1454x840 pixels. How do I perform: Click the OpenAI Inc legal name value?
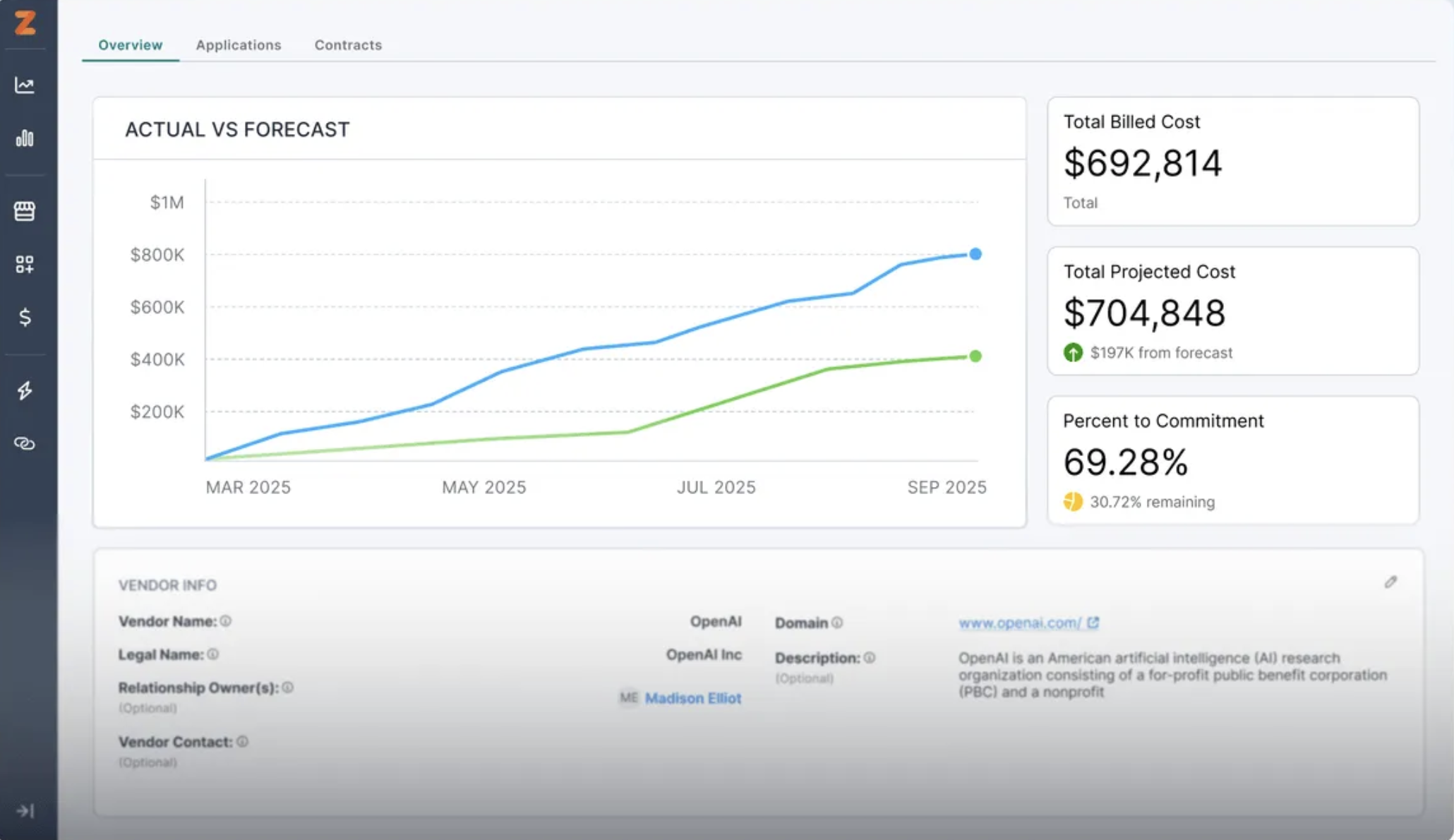pyautogui.click(x=704, y=654)
